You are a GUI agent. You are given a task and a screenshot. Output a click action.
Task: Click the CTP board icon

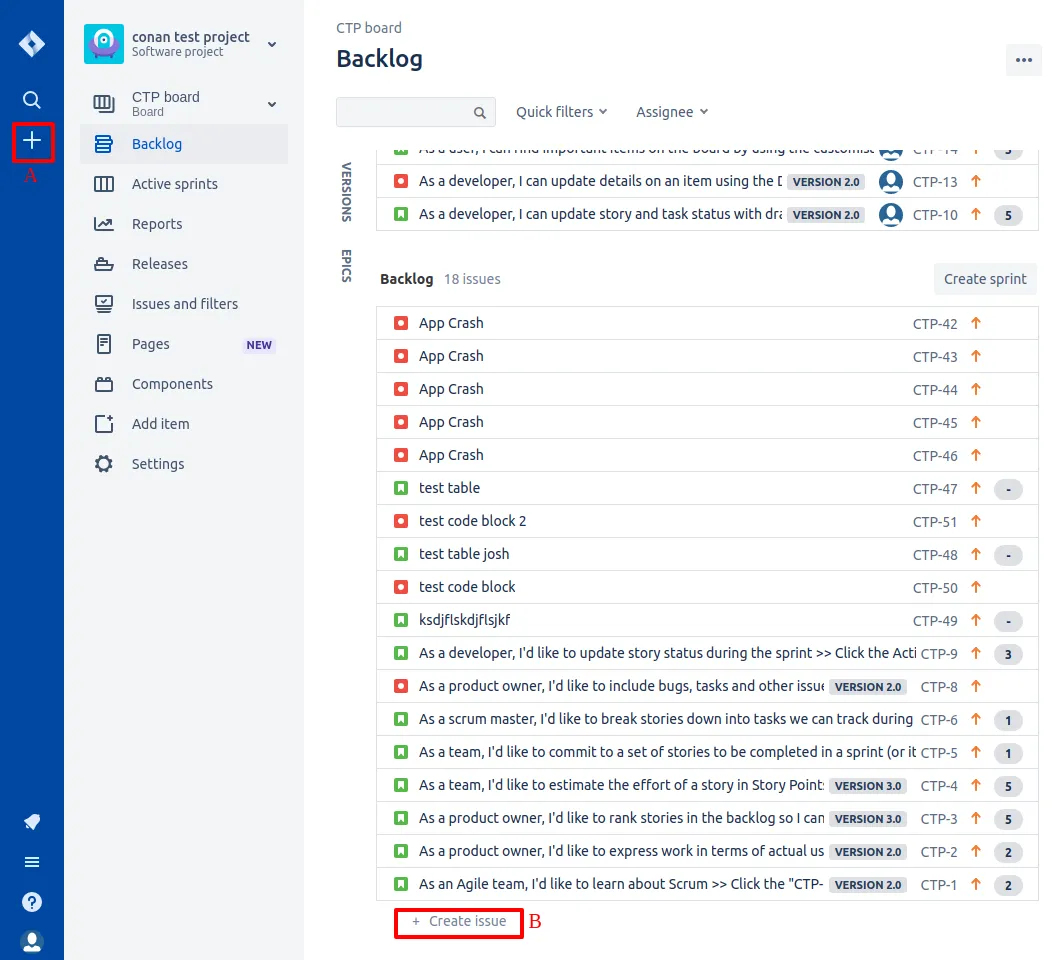tap(103, 103)
